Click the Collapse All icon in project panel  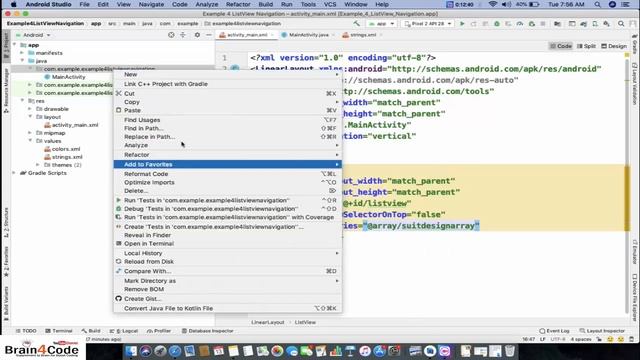[183, 35]
